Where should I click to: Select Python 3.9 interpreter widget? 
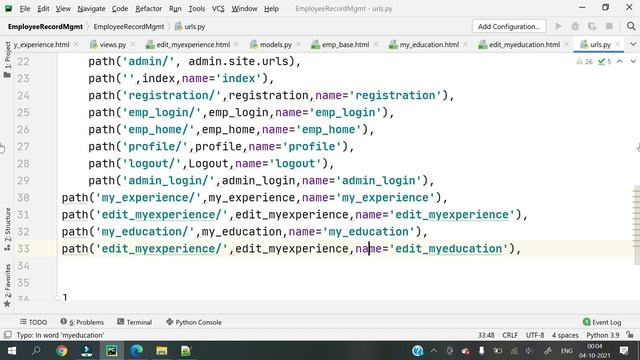click(603, 335)
